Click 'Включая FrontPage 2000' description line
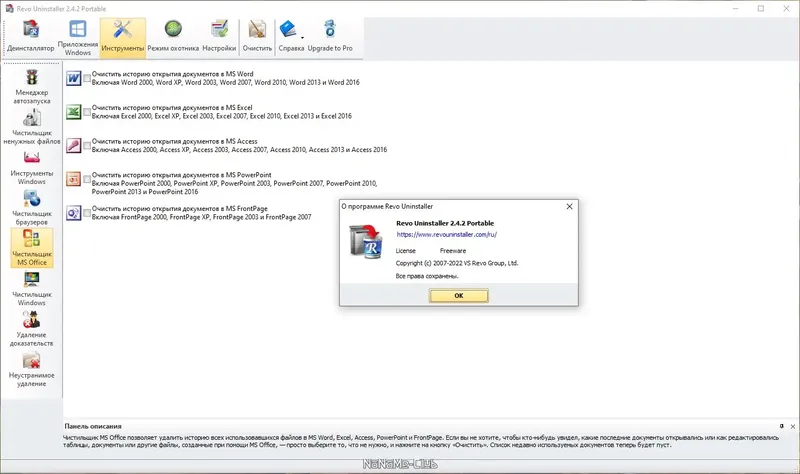The width and height of the screenshot is (800, 474). pos(202,217)
